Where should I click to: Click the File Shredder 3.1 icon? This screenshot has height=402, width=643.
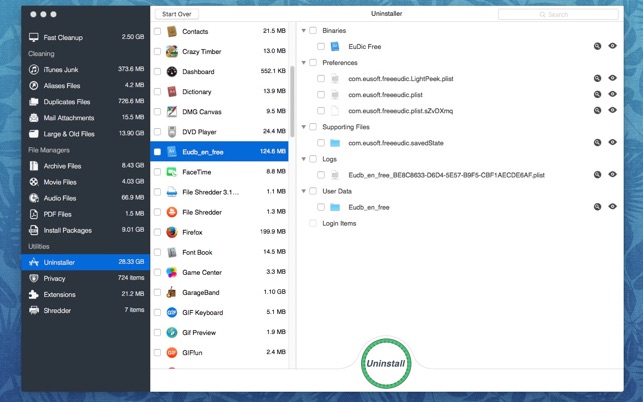[x=172, y=192]
